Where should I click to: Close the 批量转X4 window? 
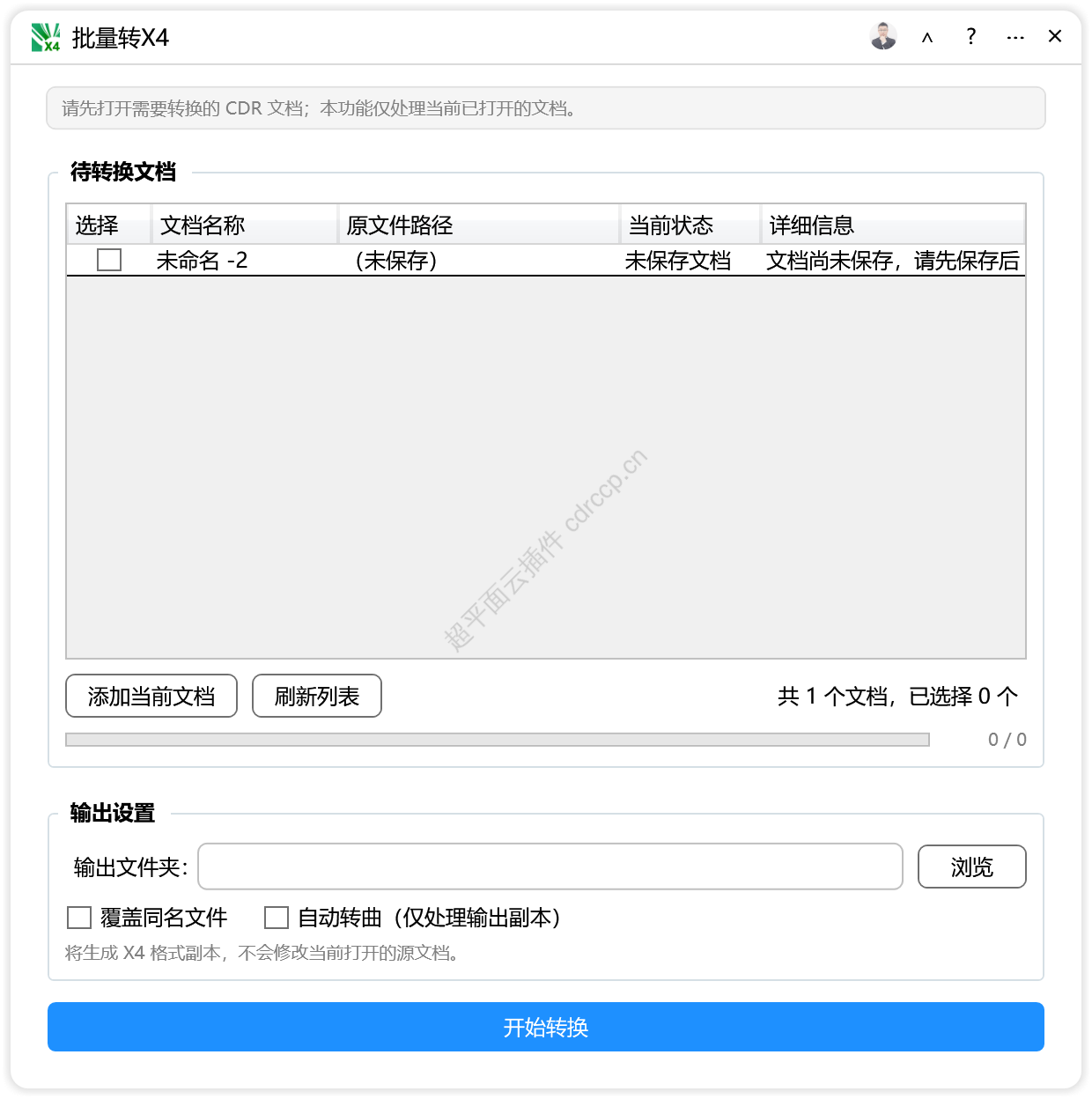[x=1055, y=36]
